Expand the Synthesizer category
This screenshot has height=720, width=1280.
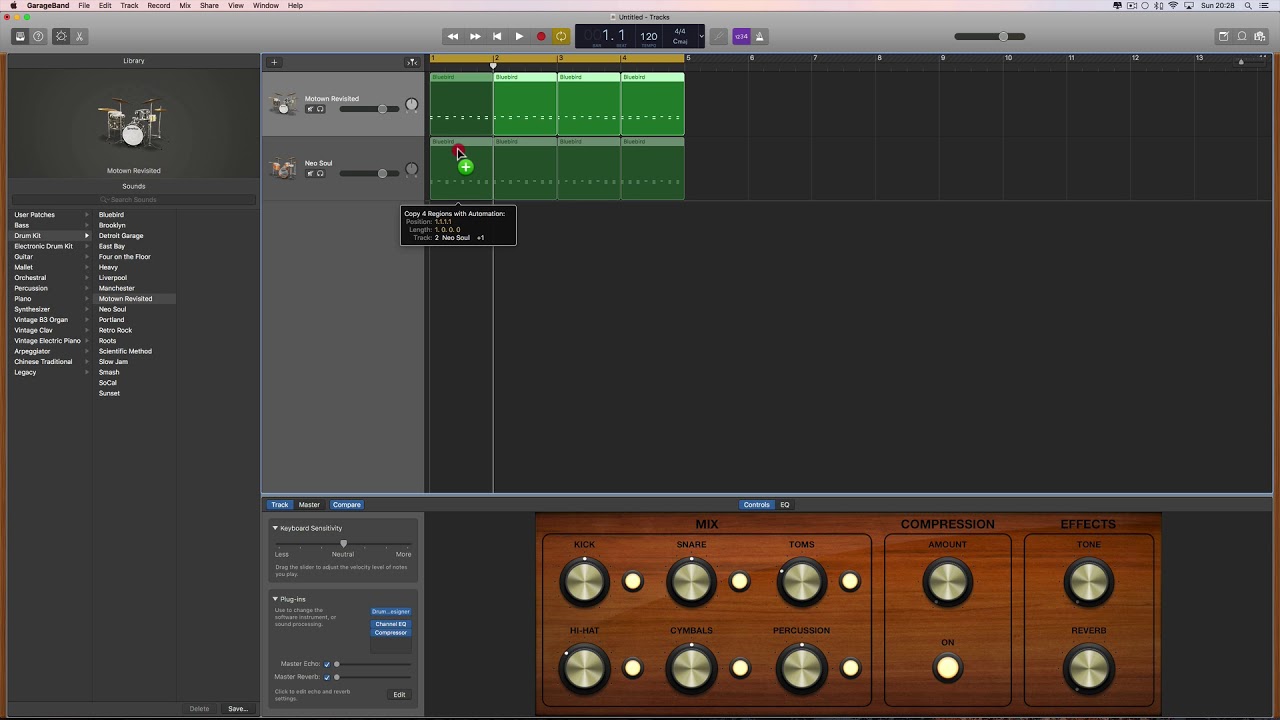87,309
